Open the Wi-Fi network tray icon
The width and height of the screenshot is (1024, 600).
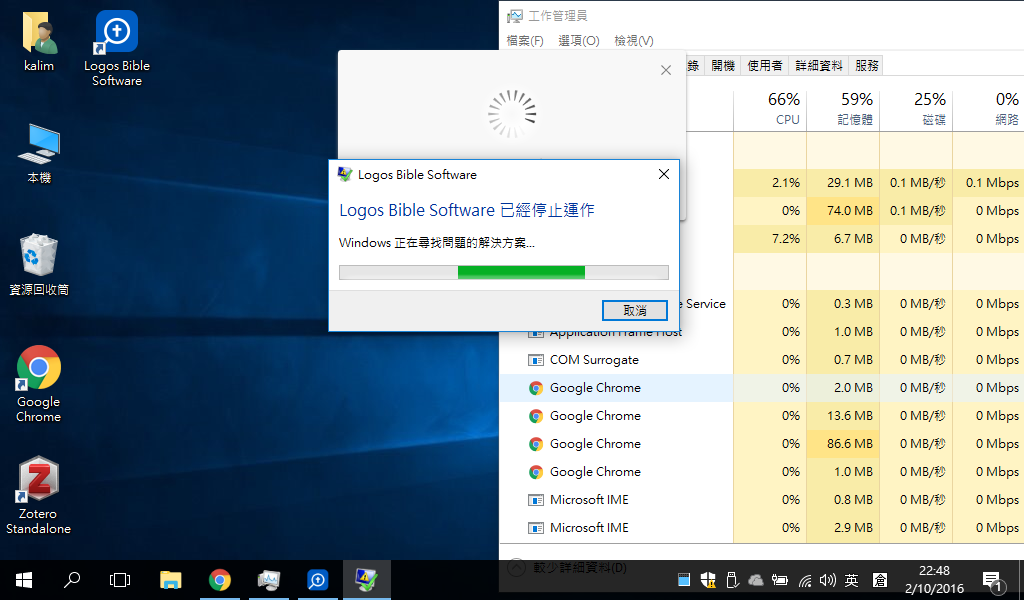click(805, 580)
